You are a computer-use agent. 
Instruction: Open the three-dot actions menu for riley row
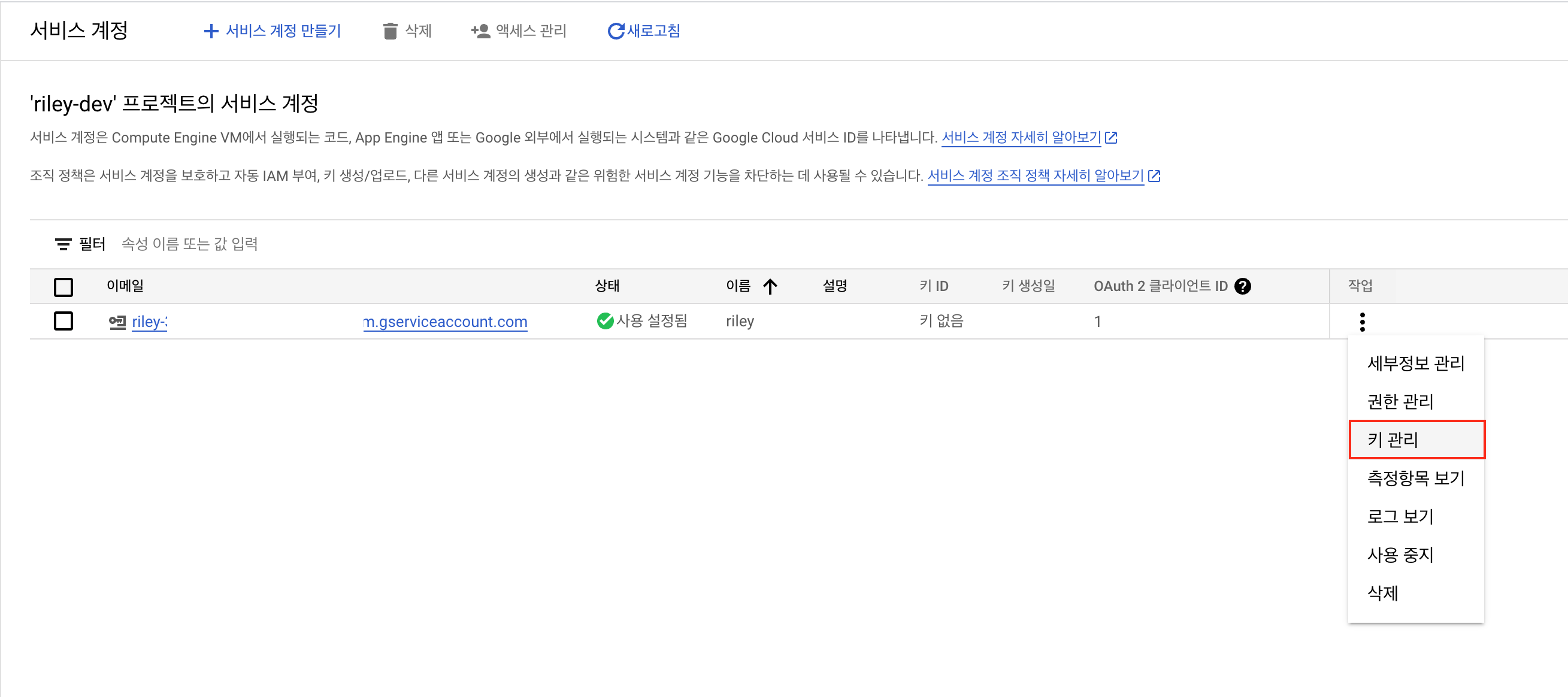tap(1362, 322)
